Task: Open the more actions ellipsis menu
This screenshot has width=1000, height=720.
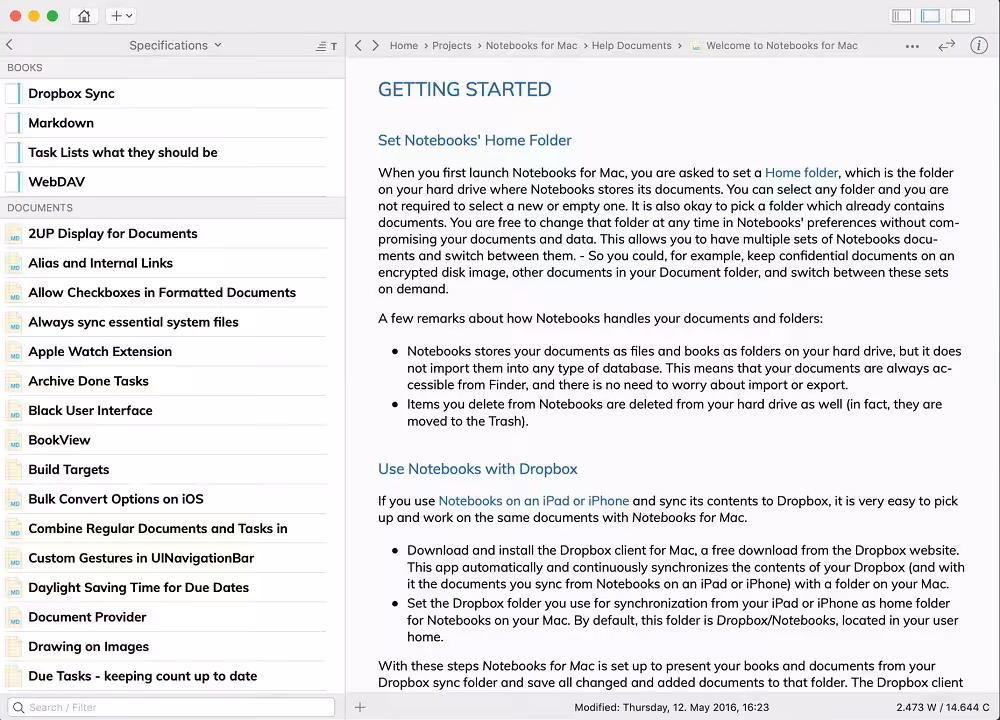Action: (x=912, y=46)
